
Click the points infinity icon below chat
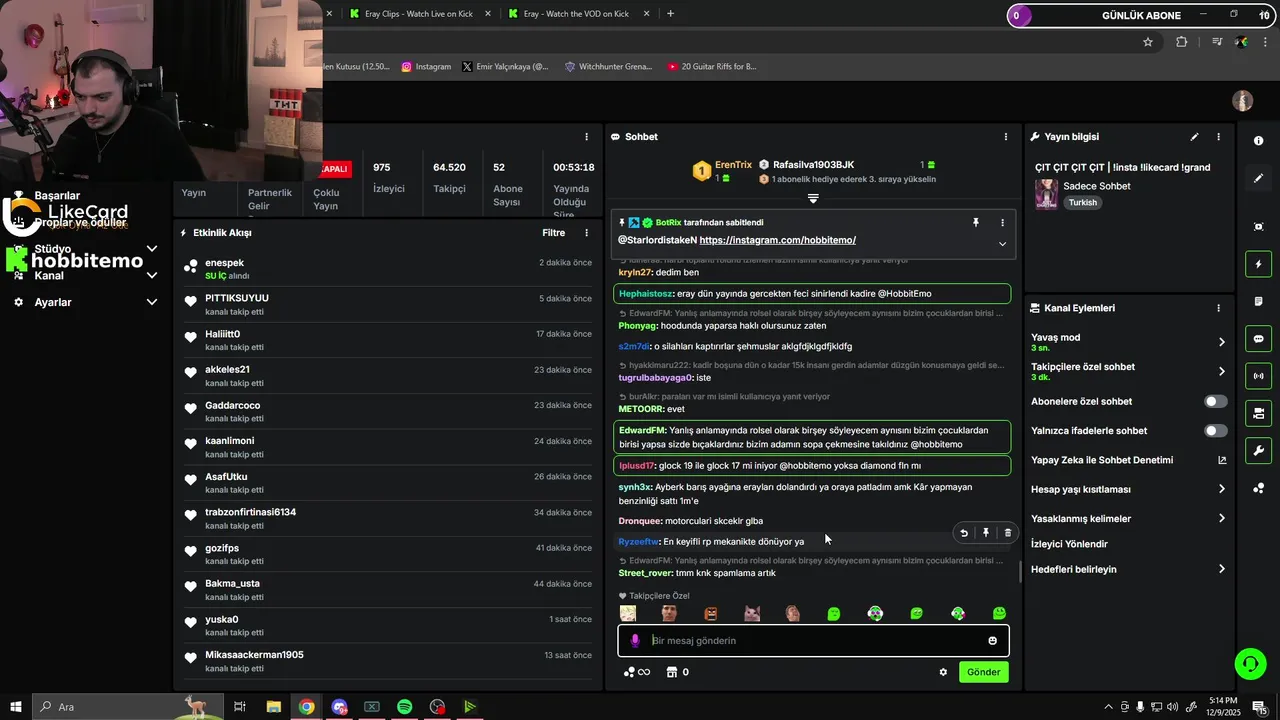tap(636, 672)
